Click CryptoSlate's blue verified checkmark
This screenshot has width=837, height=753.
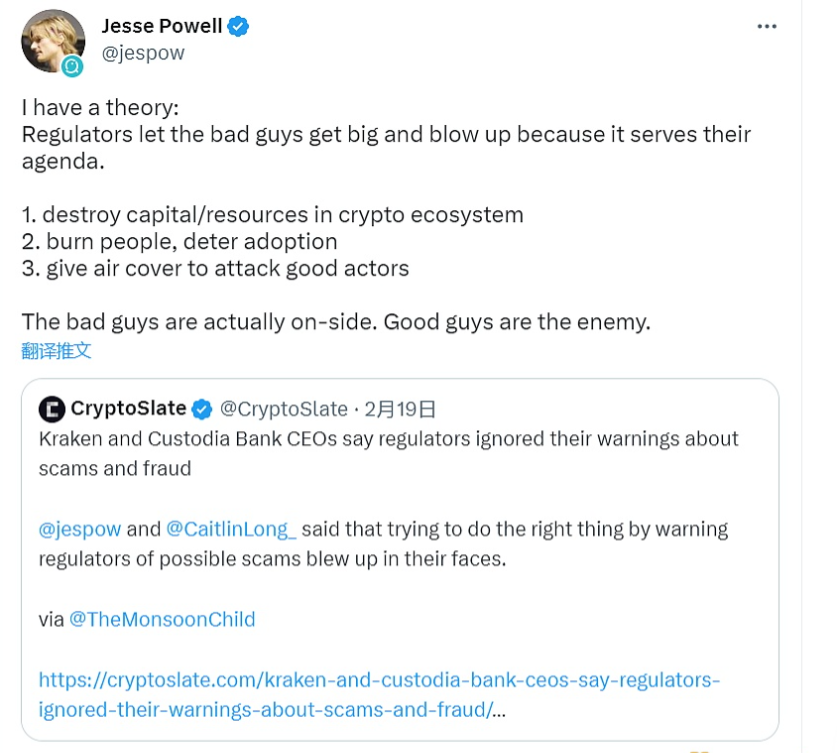202,408
